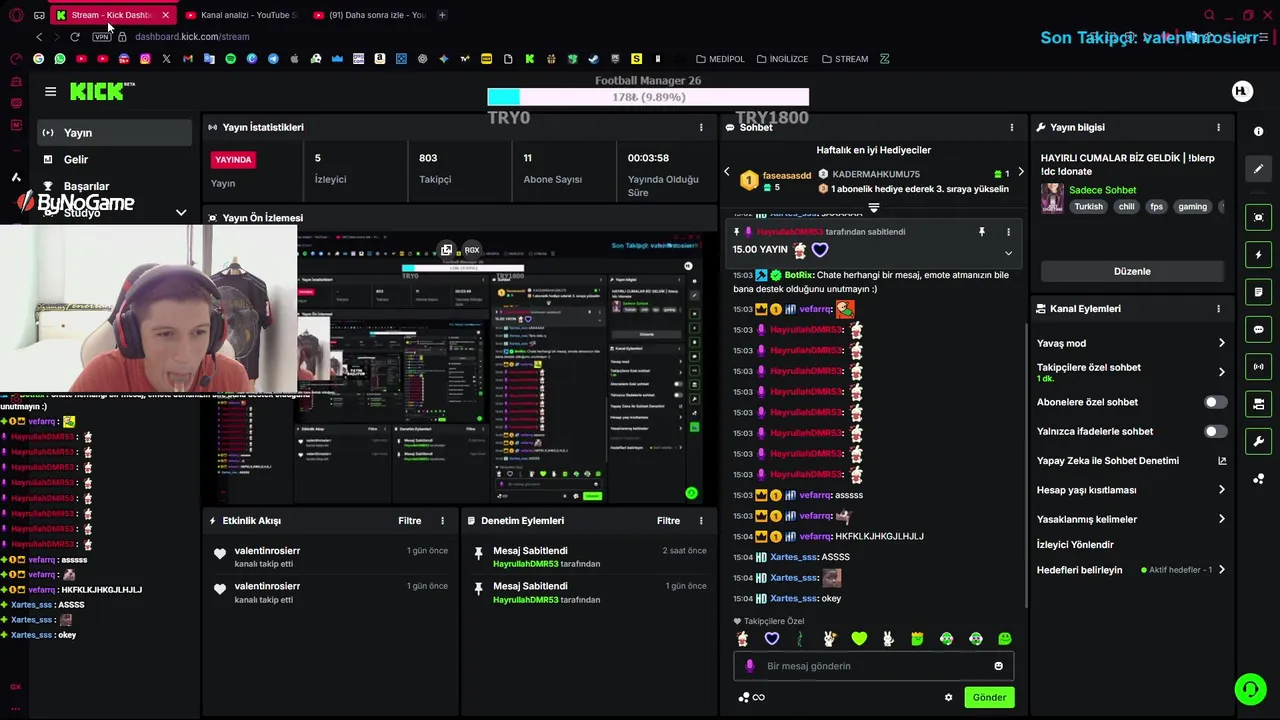Open emoji picker in chat input
The image size is (1280, 720).
(998, 666)
